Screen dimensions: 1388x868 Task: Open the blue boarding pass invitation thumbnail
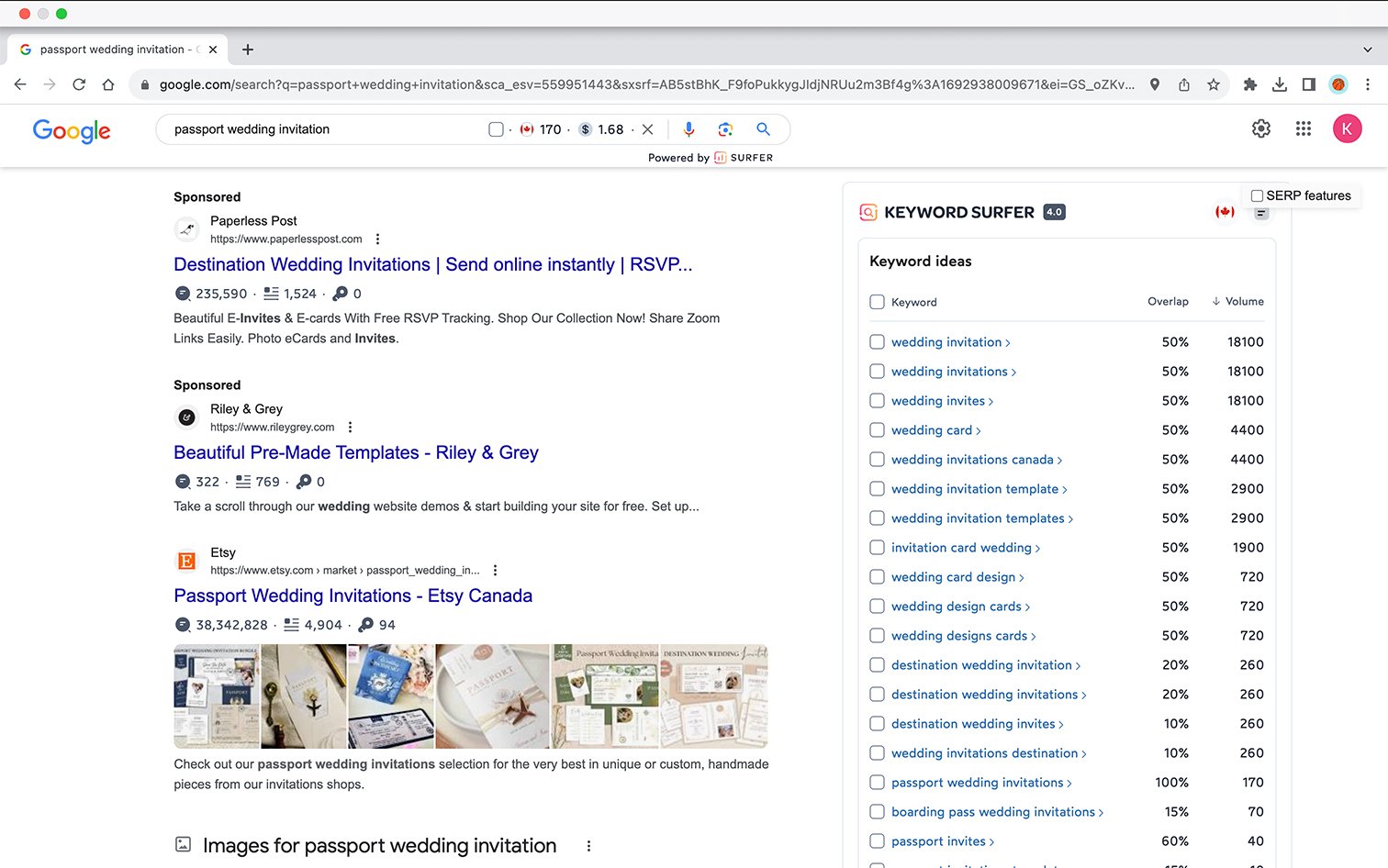pos(391,696)
